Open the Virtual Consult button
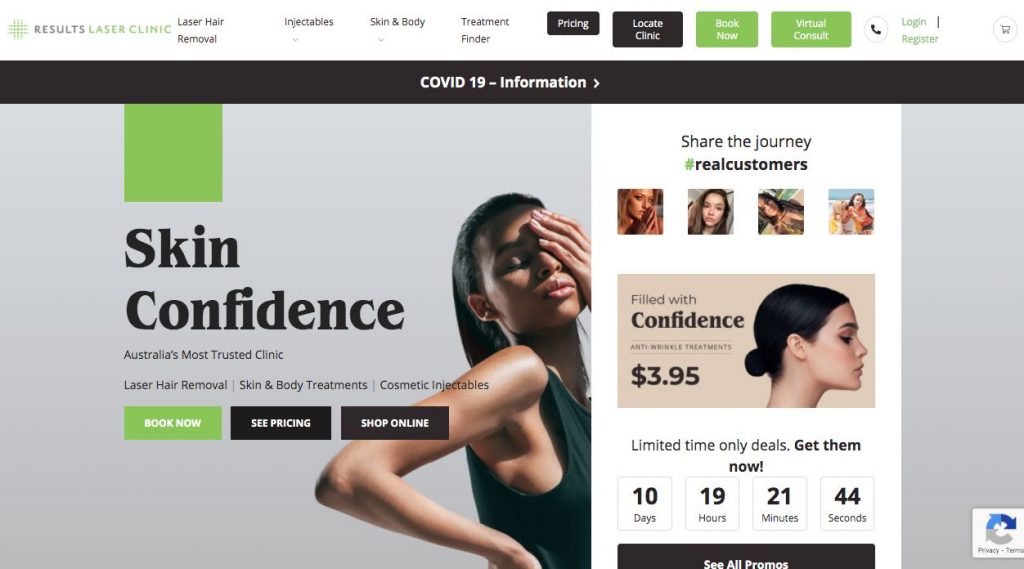The height and width of the screenshot is (569, 1024). 810,29
